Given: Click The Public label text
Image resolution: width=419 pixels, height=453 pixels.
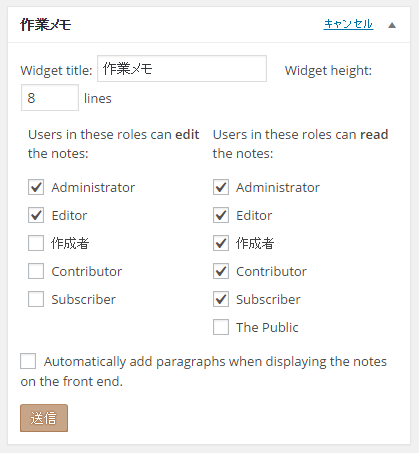Looking at the screenshot, I should point(267,327).
